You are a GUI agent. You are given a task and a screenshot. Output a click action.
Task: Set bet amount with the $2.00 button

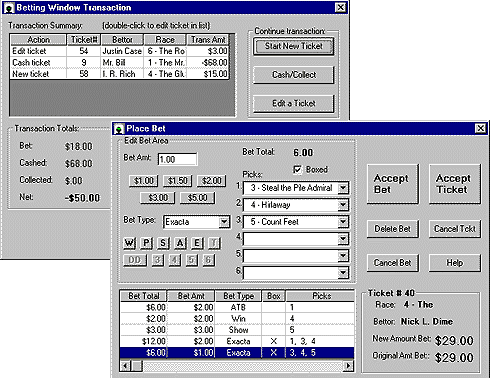[212, 181]
